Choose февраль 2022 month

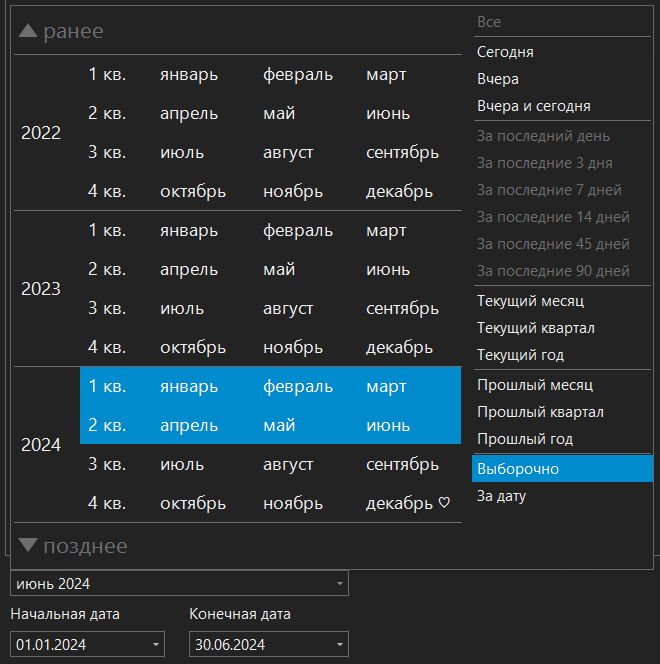pos(298,75)
